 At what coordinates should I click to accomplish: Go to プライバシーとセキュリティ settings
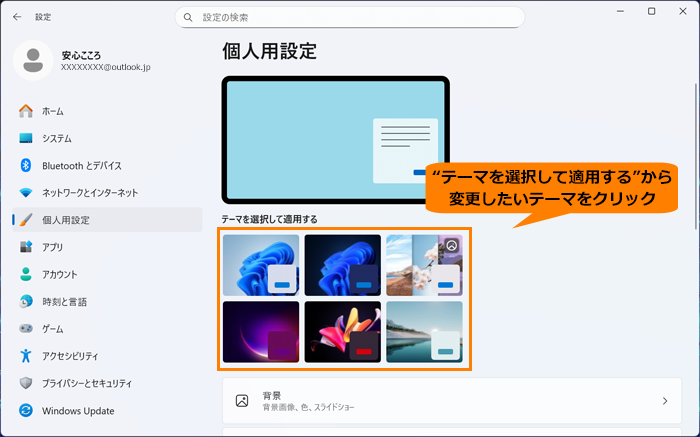tap(107, 383)
